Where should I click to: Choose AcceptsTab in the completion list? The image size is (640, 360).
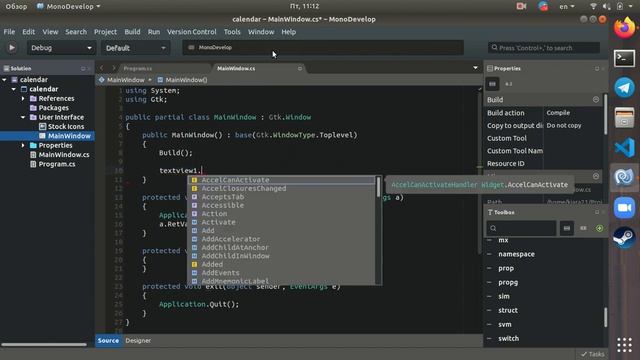pyautogui.click(x=281, y=197)
